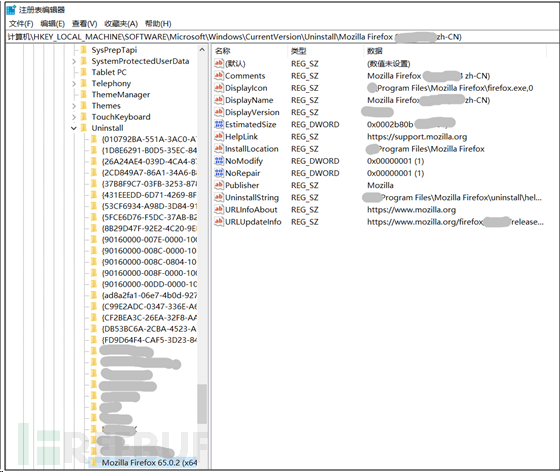Click the Registry Editor app icon in title bar
Image resolution: width=560 pixels, height=472 pixels.
pos(11,10)
